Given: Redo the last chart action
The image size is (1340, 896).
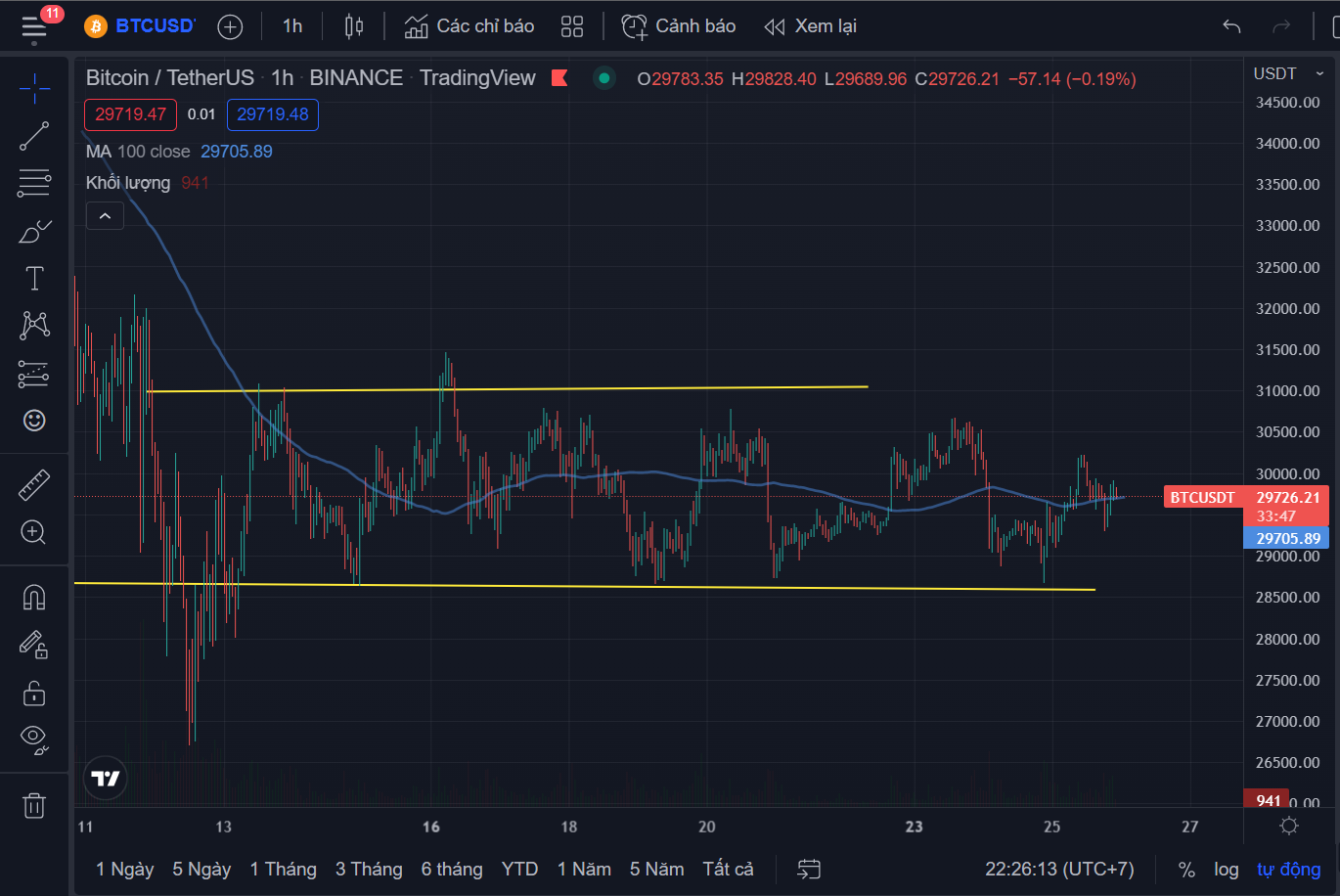Looking at the screenshot, I should point(1280,26).
